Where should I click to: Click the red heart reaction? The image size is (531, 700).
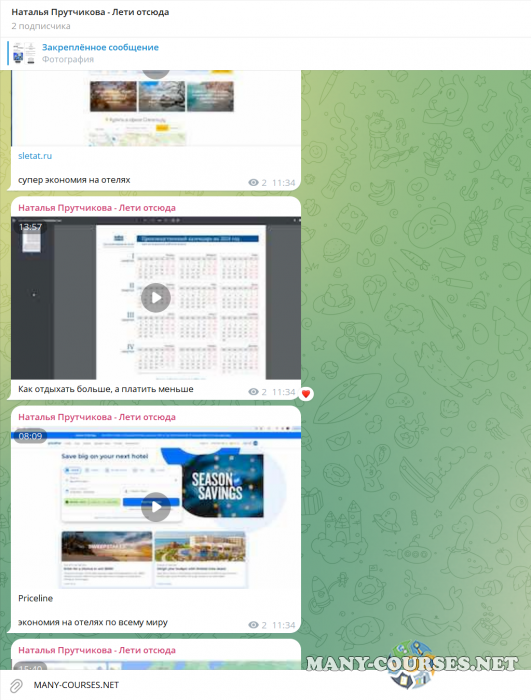click(x=306, y=394)
